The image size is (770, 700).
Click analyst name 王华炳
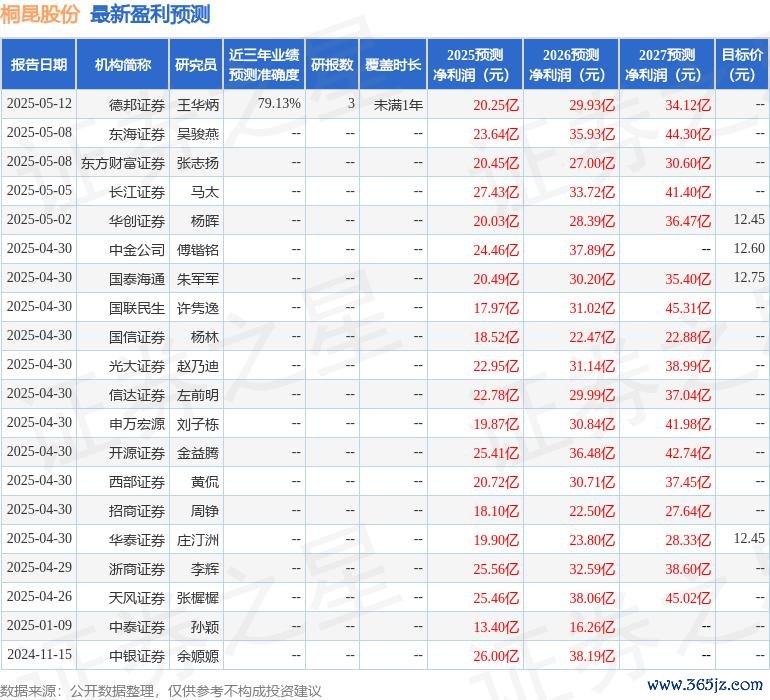197,105
